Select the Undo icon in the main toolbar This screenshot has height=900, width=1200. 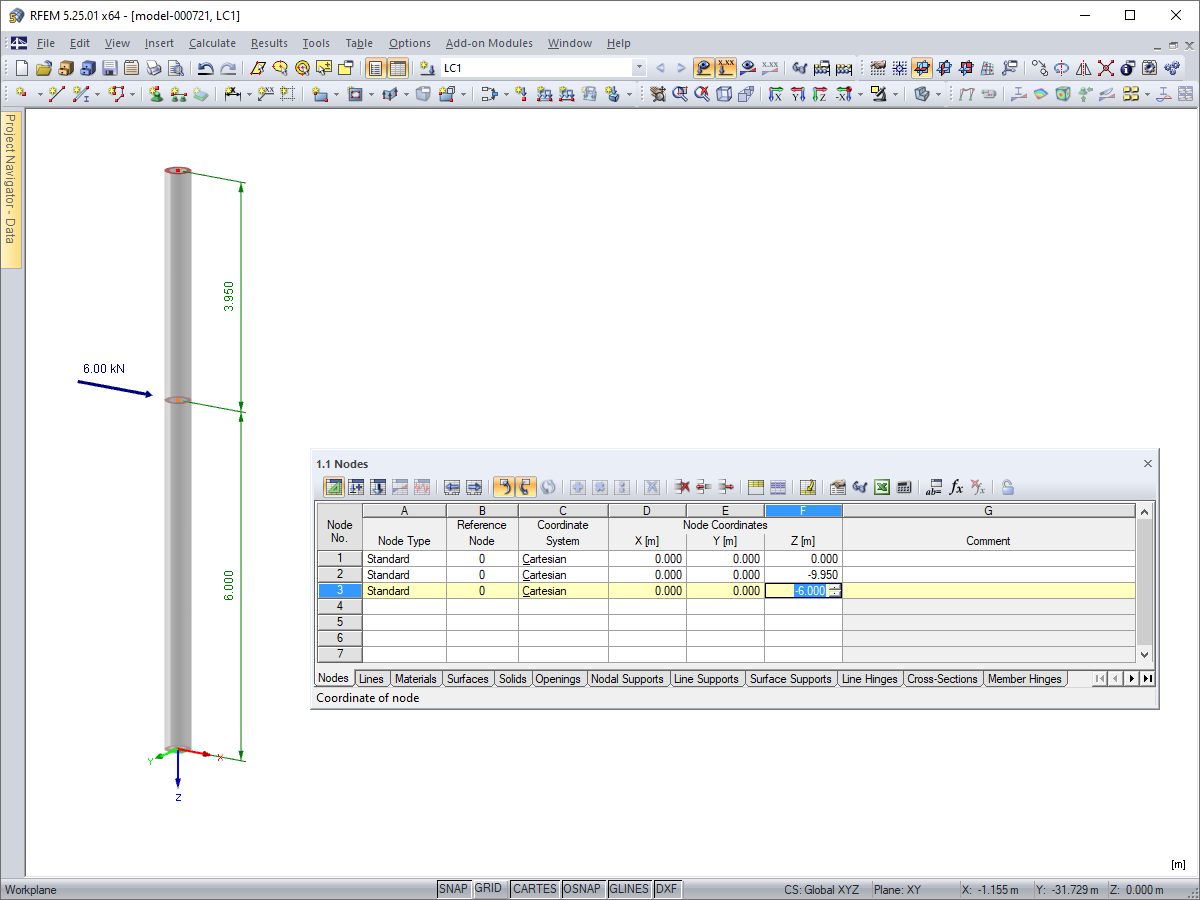(x=207, y=68)
